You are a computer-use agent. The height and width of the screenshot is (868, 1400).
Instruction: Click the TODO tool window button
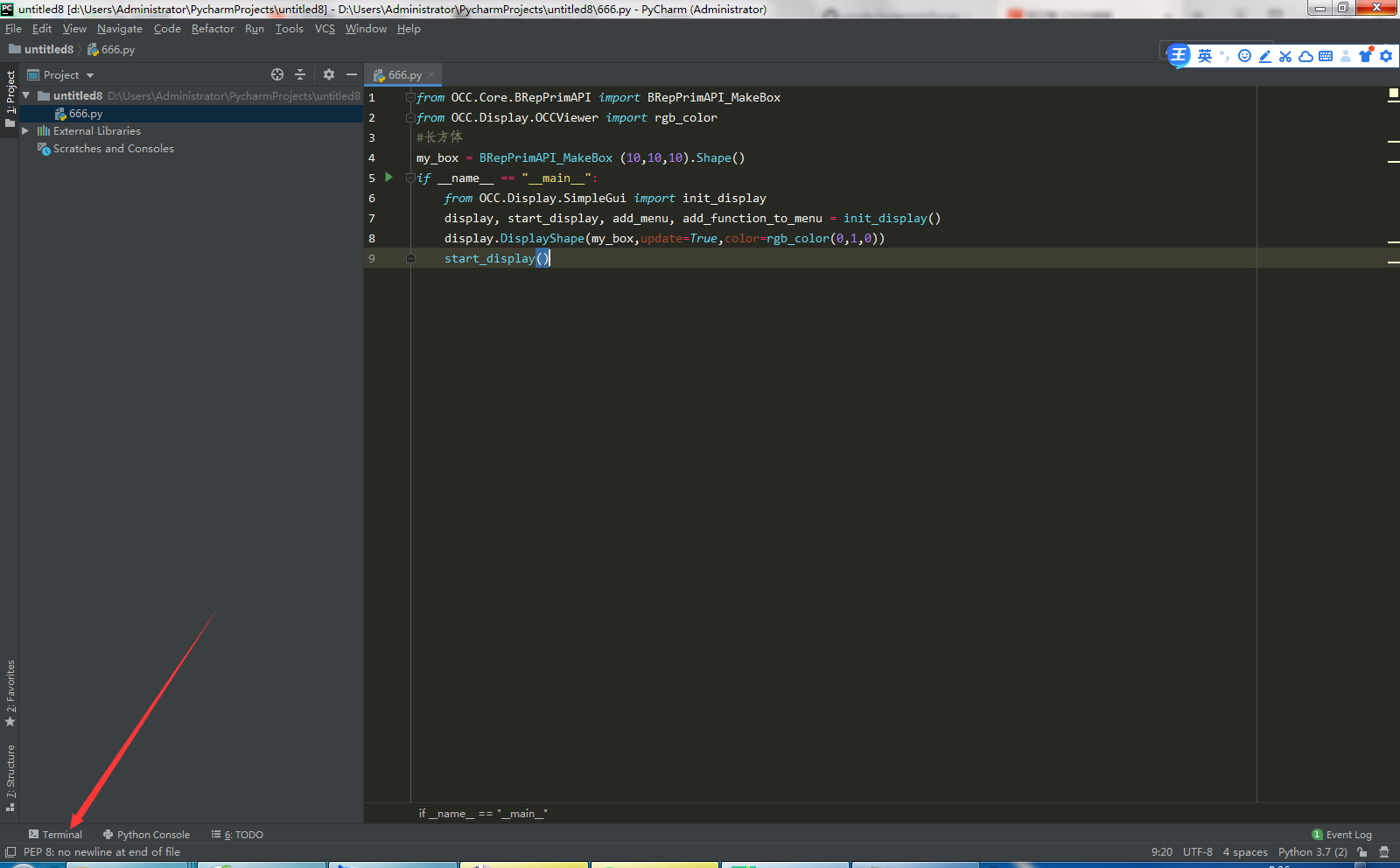[236, 834]
